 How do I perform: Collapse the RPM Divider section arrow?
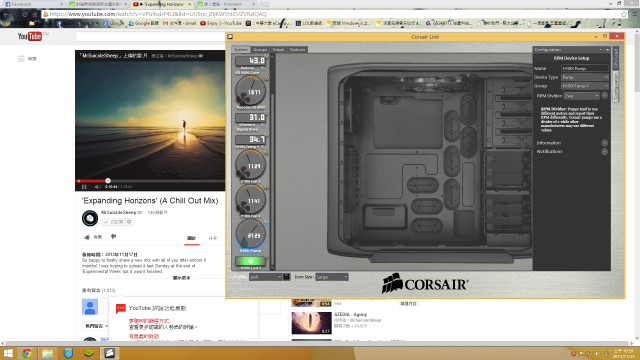[604, 96]
